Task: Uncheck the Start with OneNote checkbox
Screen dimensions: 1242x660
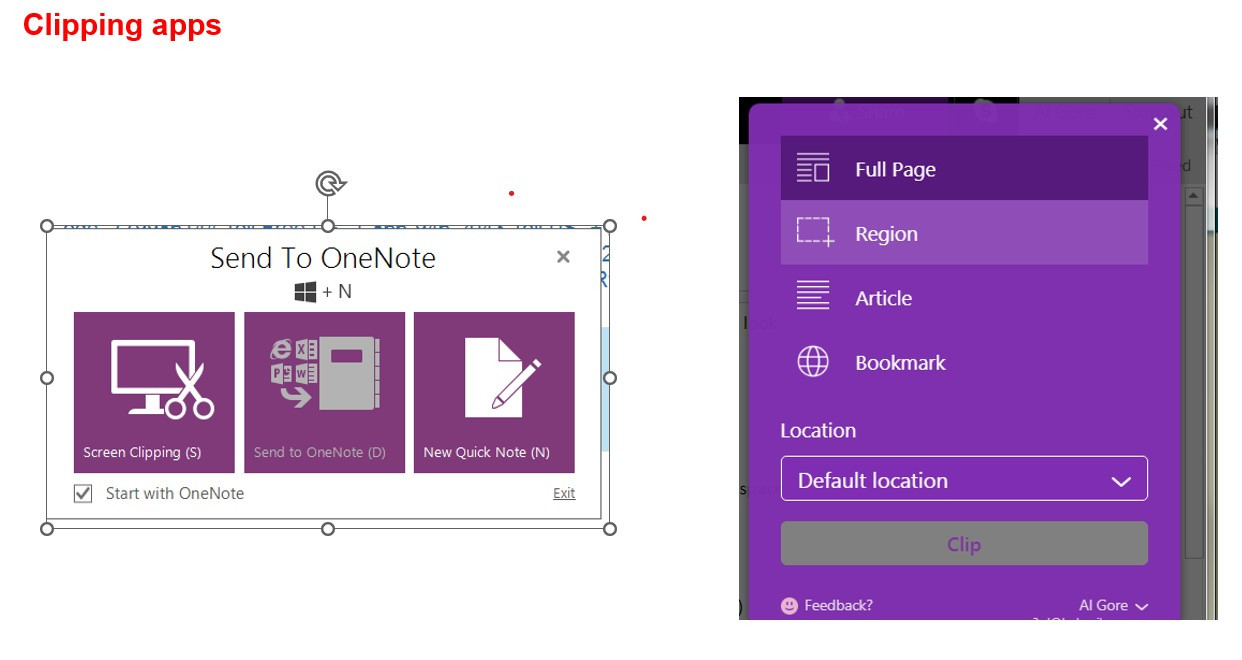Action: pos(84,493)
